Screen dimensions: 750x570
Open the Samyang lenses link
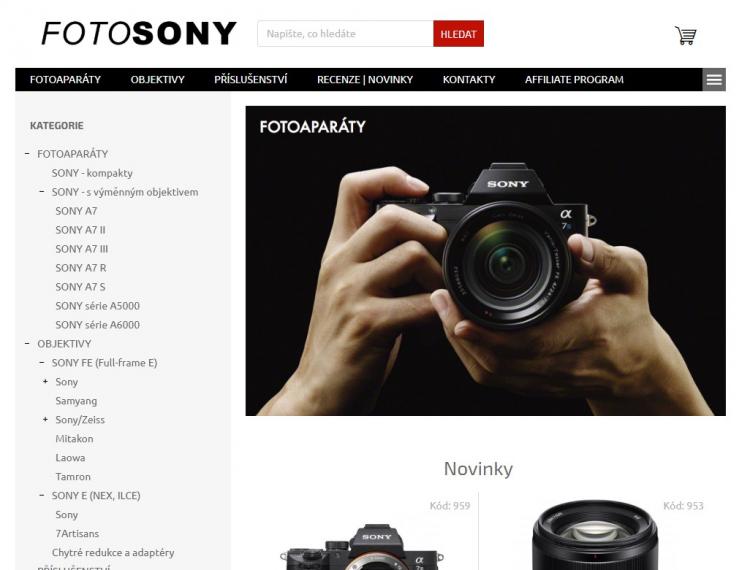76,401
